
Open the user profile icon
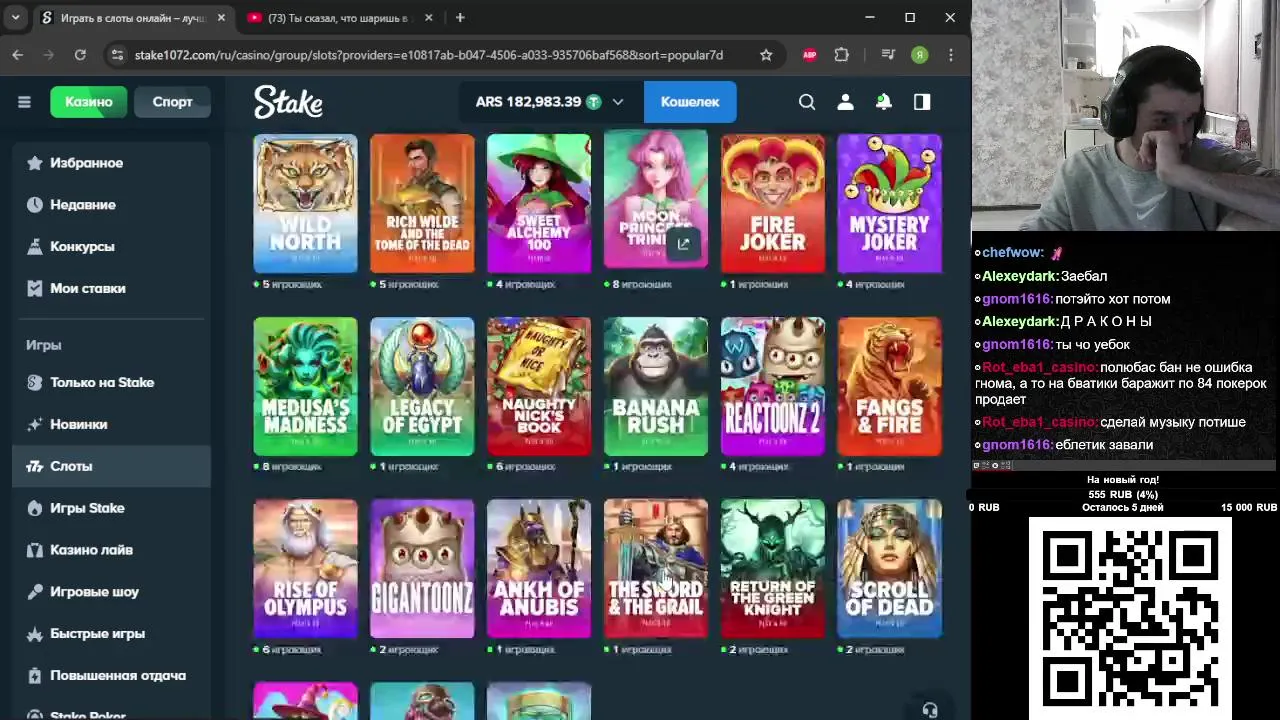pos(845,102)
